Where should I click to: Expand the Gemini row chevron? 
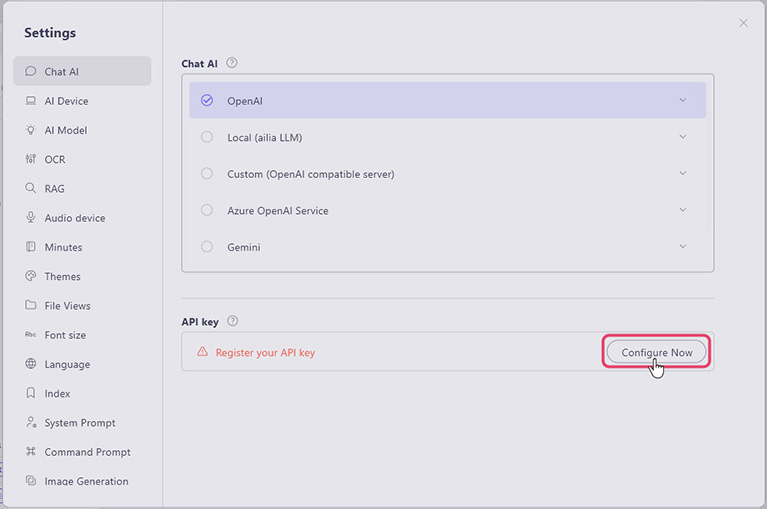(x=683, y=247)
